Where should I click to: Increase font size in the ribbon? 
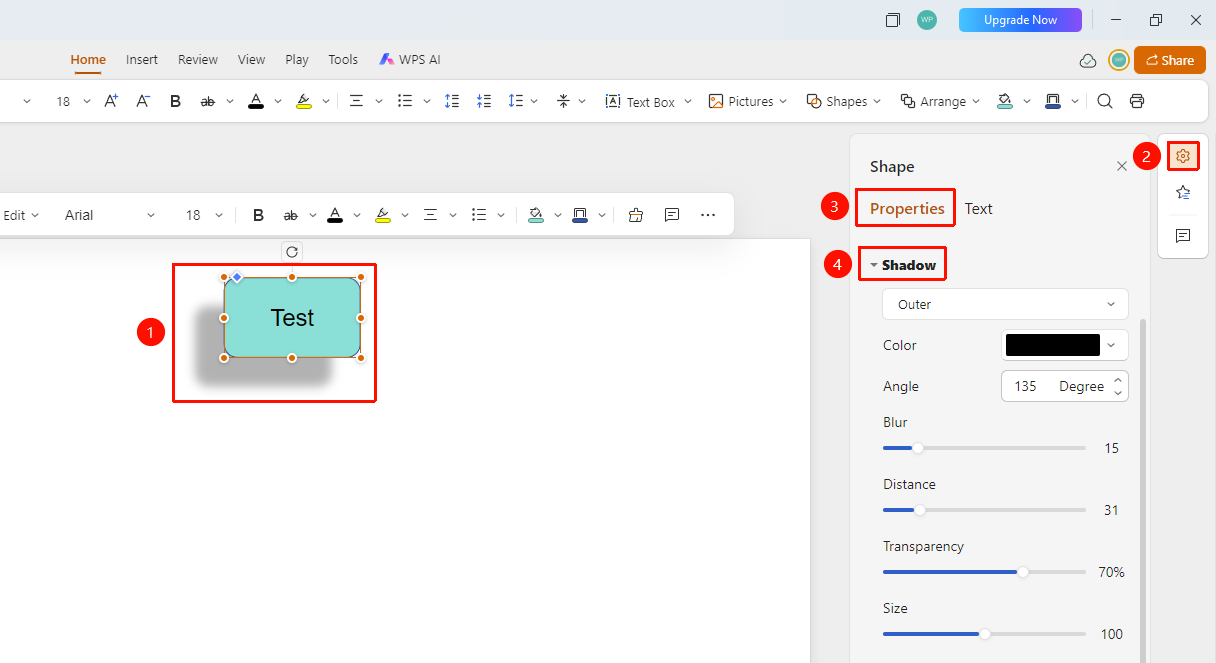click(111, 101)
